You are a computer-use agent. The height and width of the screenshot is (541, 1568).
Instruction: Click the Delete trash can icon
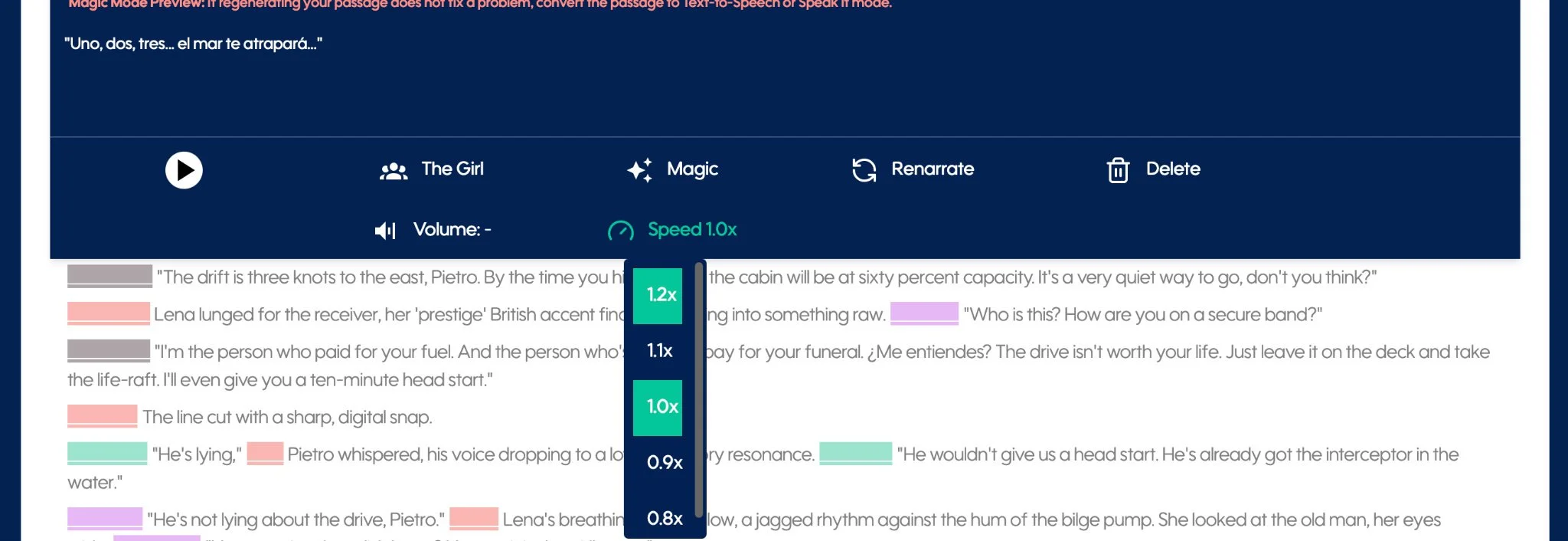(1118, 170)
